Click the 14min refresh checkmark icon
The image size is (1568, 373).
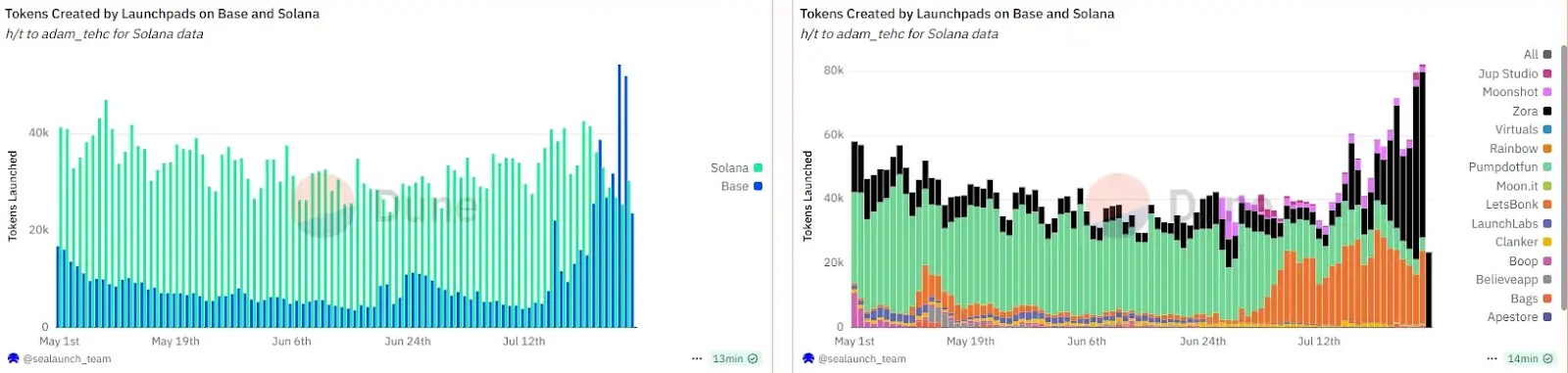click(1547, 359)
